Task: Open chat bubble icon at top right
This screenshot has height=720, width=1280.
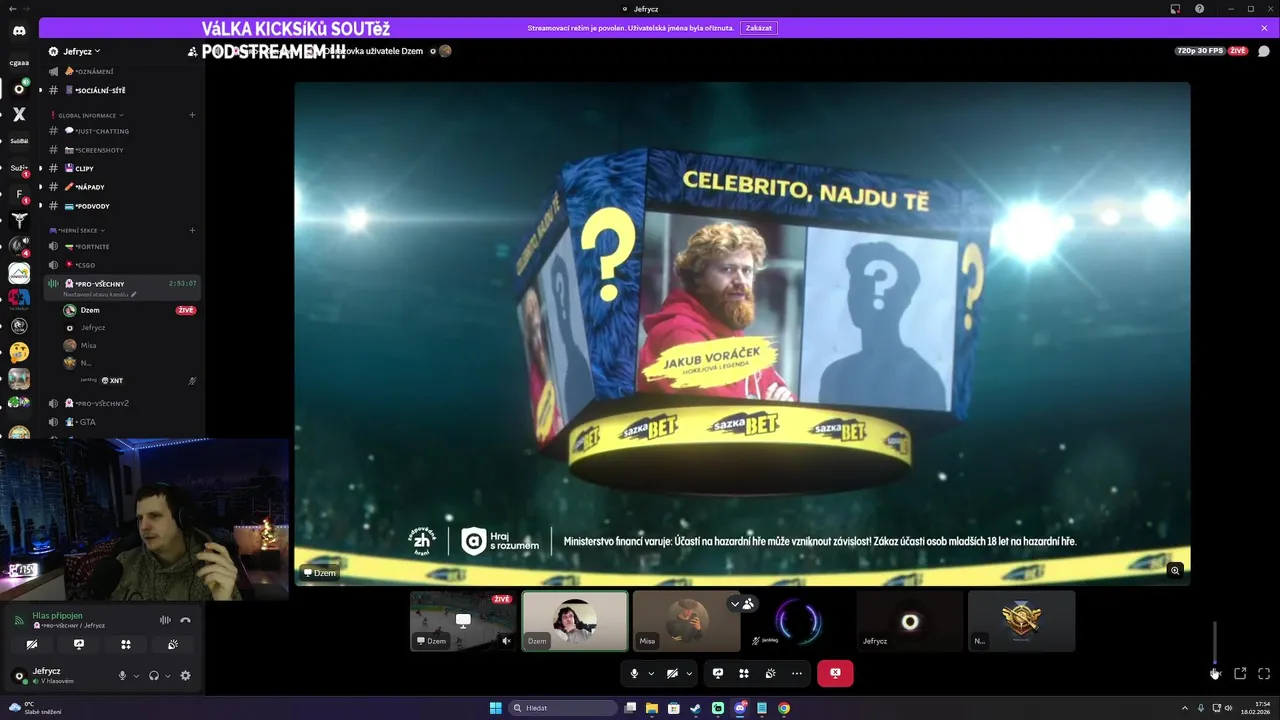Action: click(1264, 51)
